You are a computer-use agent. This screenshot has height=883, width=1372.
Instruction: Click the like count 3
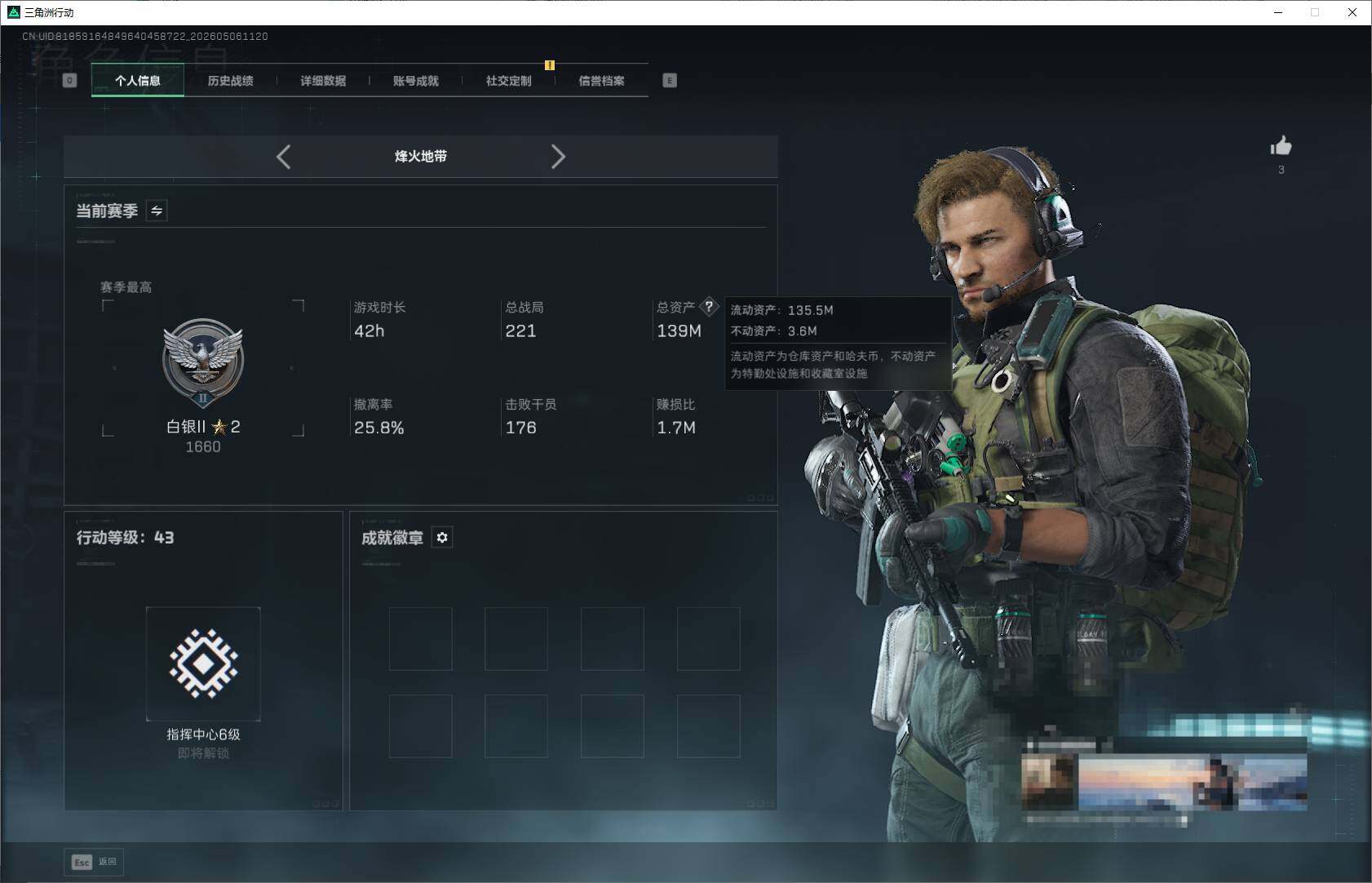tap(1281, 170)
